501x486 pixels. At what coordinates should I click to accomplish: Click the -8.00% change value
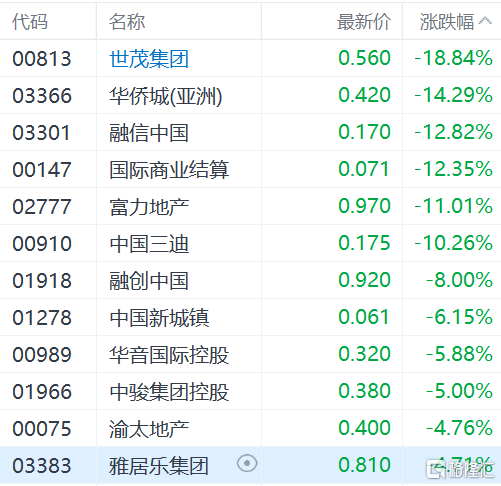point(459,280)
